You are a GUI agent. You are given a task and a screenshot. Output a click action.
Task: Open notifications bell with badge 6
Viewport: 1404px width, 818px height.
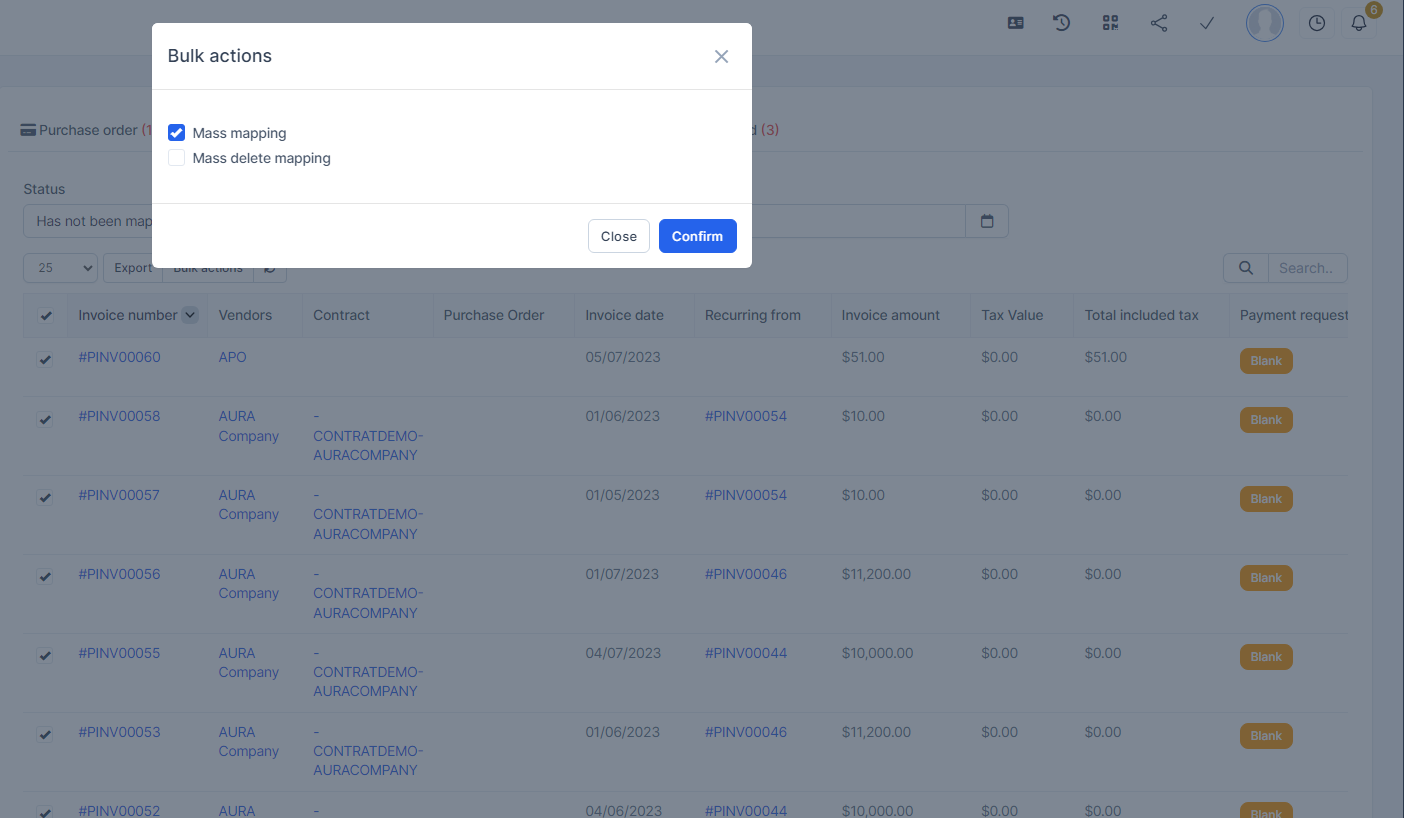(1358, 23)
